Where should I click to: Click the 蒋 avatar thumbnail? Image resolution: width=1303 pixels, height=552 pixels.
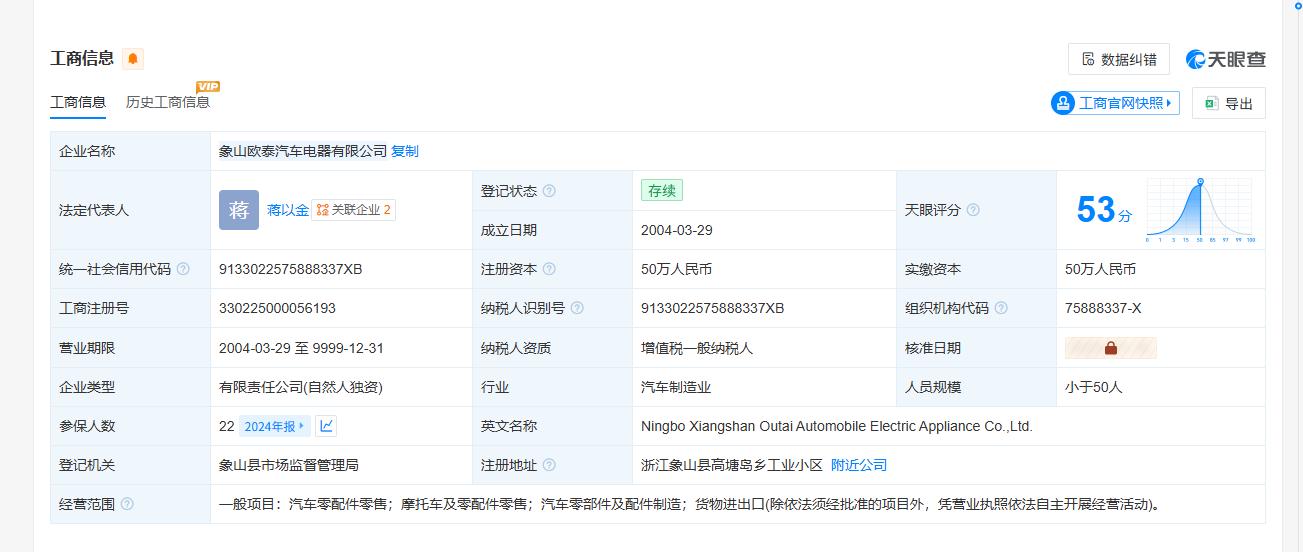coord(239,210)
